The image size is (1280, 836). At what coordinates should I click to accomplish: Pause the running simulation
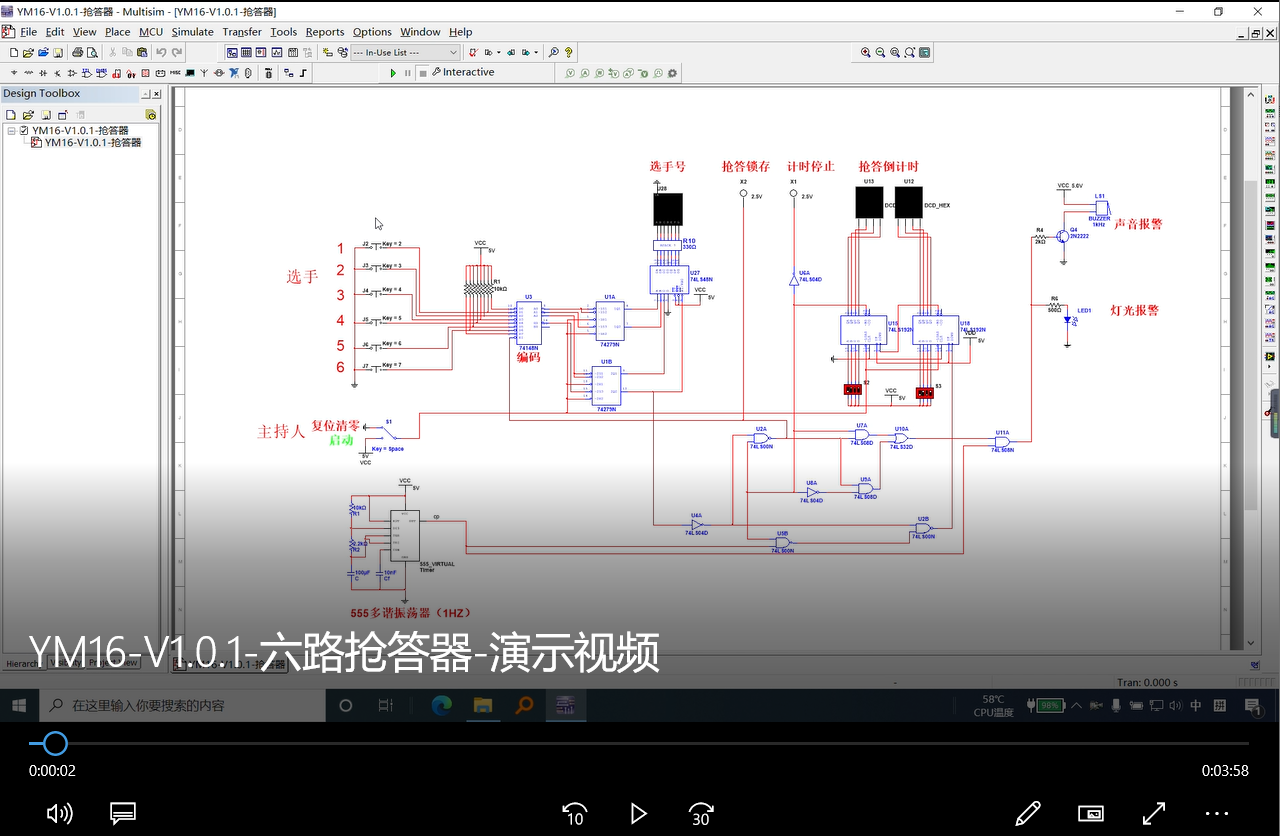tap(407, 71)
